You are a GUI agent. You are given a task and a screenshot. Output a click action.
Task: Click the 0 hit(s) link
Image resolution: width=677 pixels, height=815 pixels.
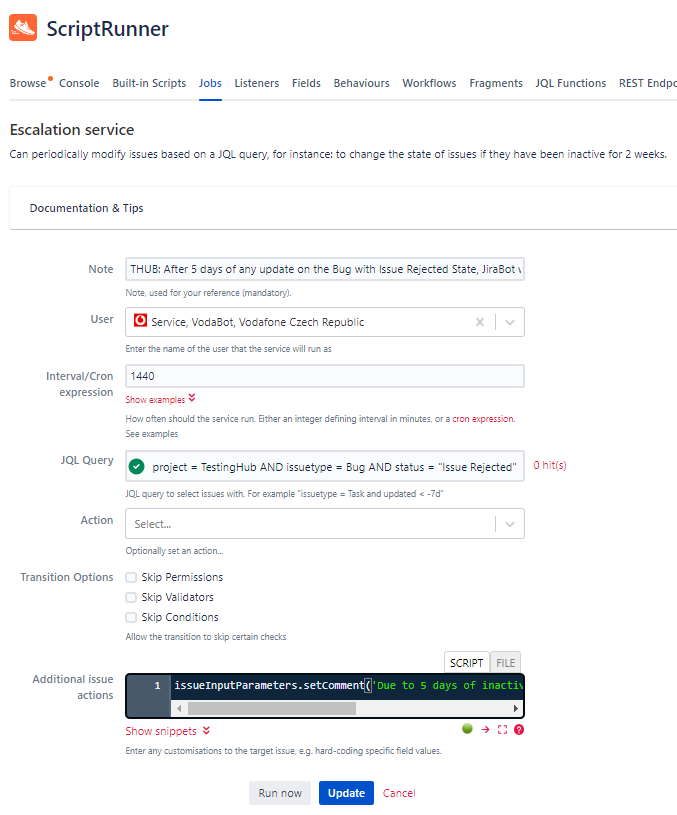550,465
